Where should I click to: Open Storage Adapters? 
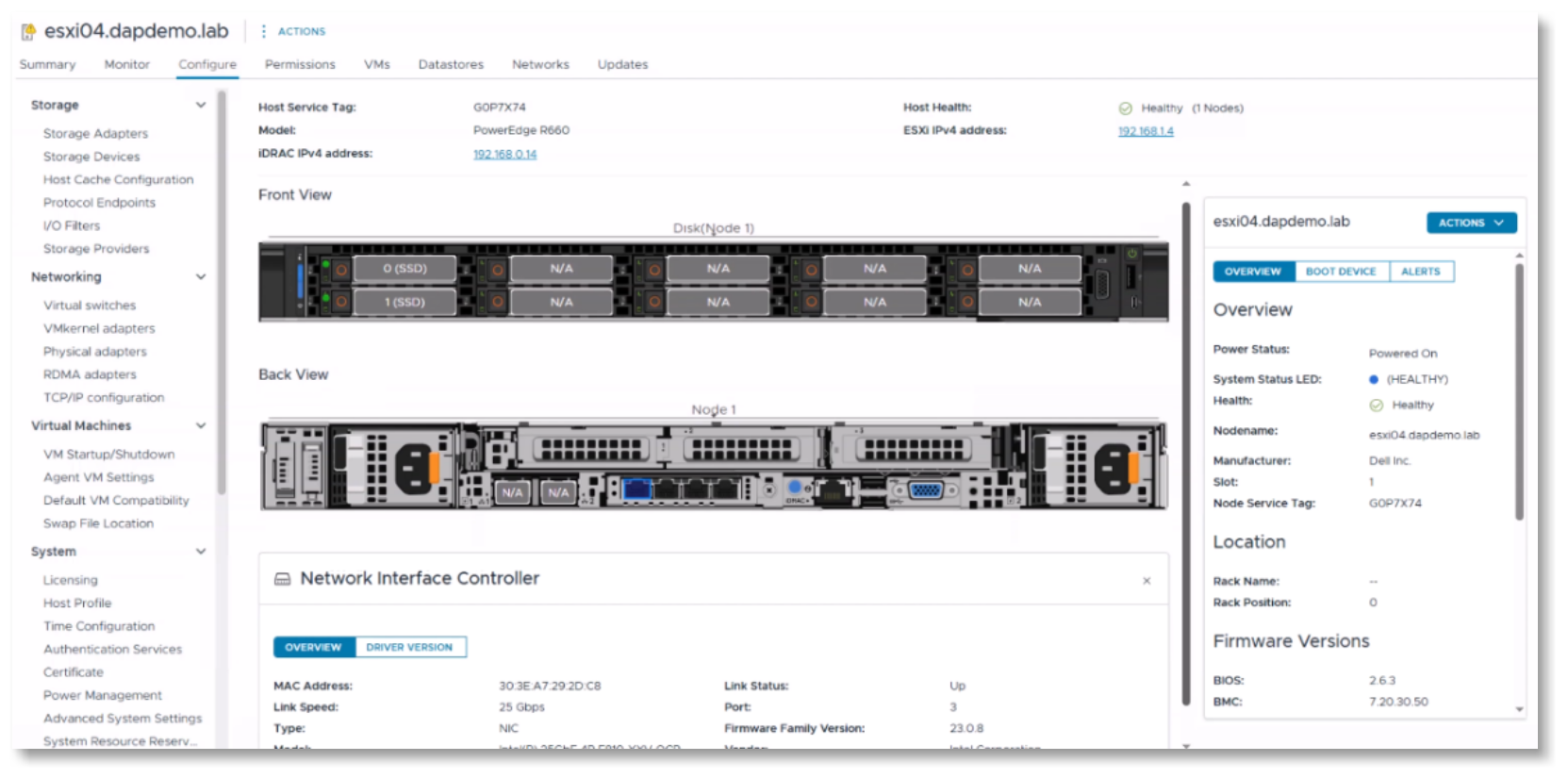pyautogui.click(x=95, y=134)
